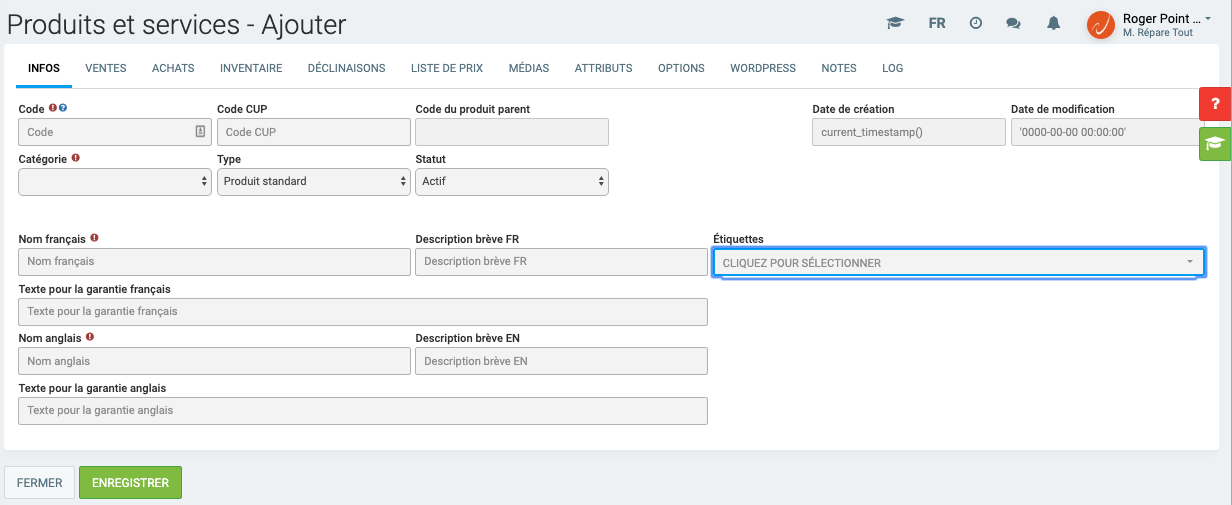
Task: Click the red question mark help button
Action: pyautogui.click(x=1215, y=103)
